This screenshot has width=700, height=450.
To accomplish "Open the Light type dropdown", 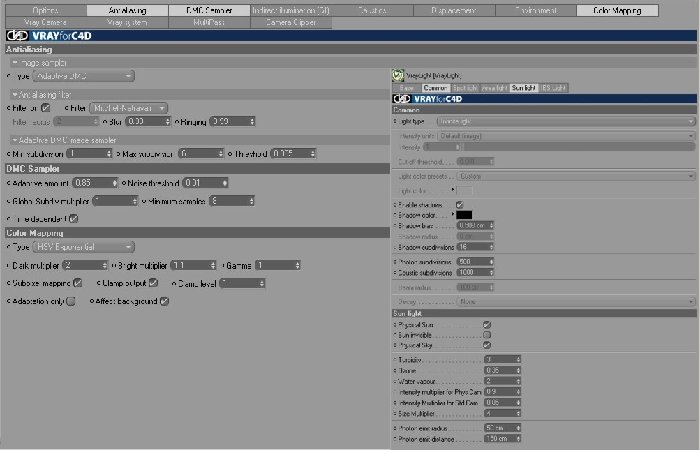I will point(566,121).
